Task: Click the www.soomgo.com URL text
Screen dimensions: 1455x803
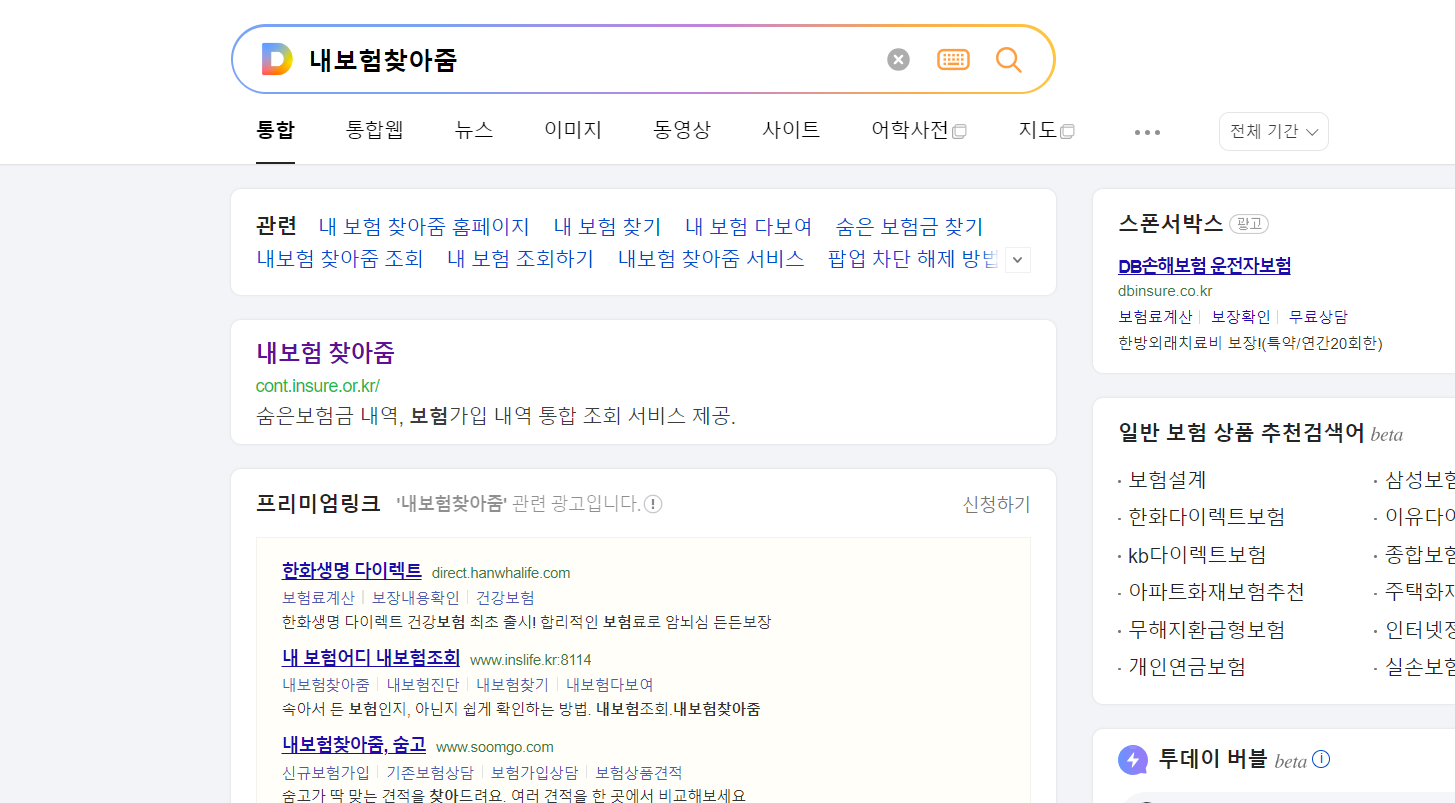Action: coord(494,747)
